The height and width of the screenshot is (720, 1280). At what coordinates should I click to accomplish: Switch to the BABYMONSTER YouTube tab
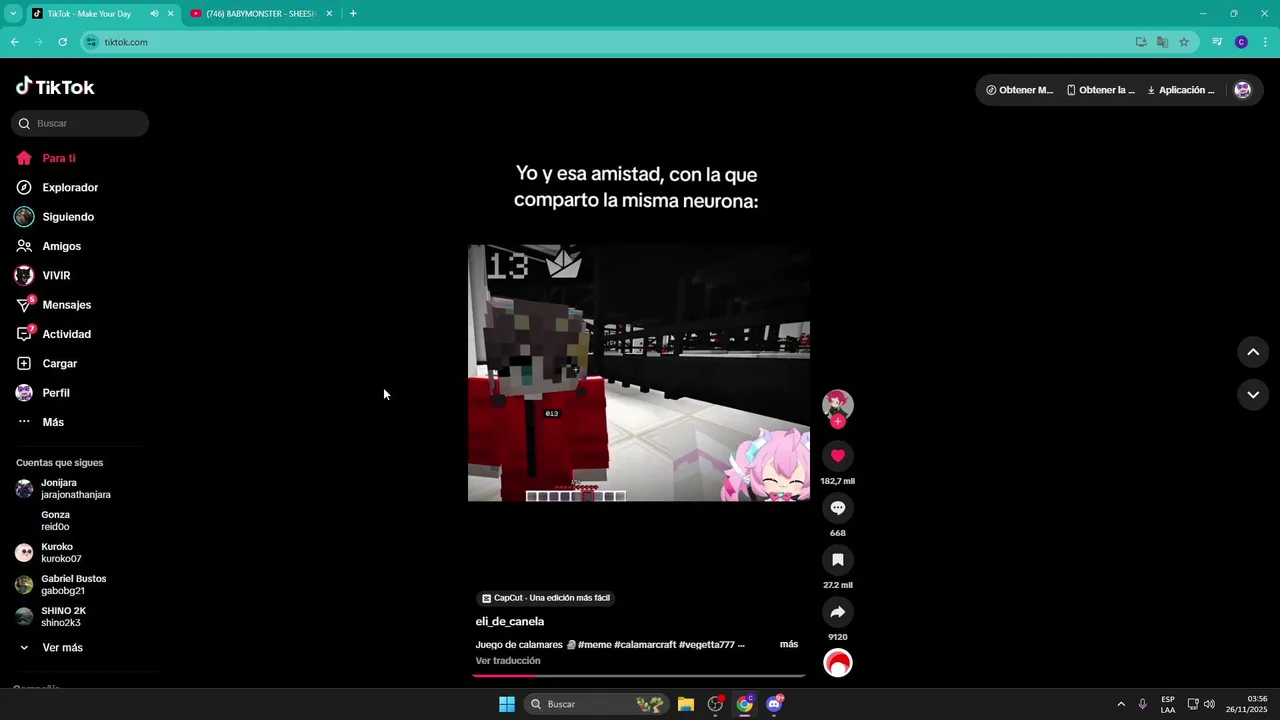tap(260, 14)
